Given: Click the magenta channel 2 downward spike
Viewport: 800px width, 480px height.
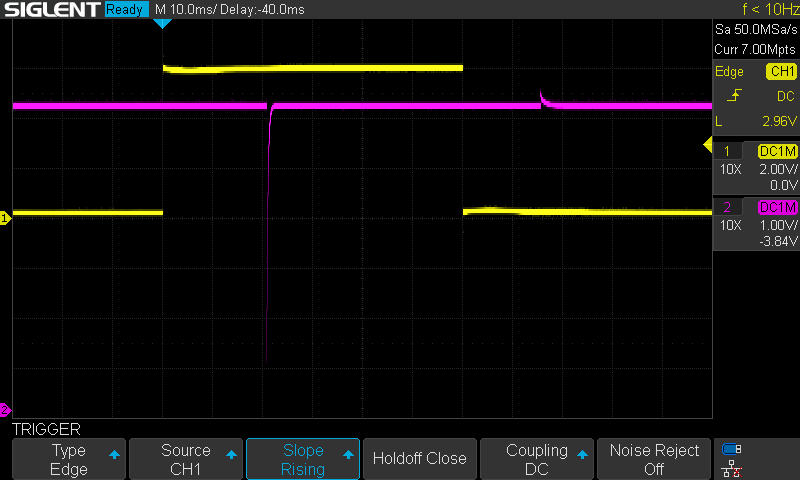Looking at the screenshot, I should click(267, 235).
